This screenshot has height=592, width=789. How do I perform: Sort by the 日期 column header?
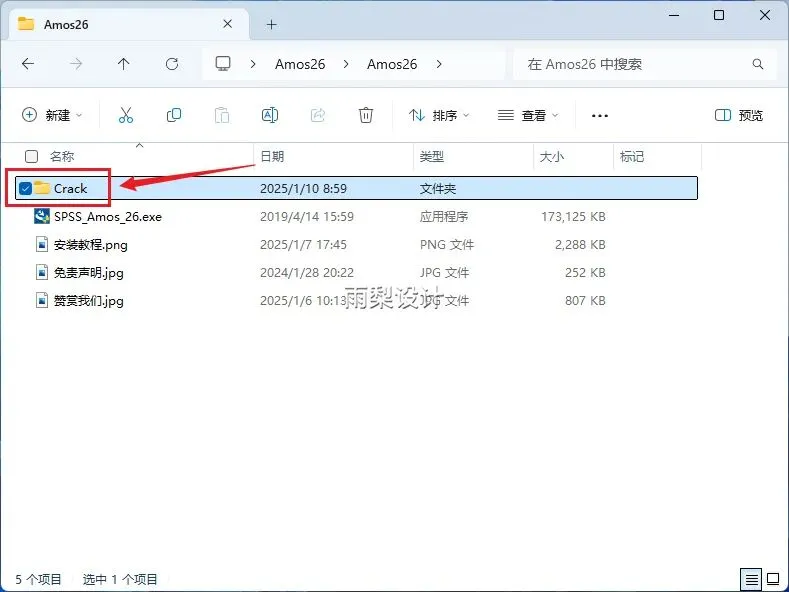click(272, 157)
